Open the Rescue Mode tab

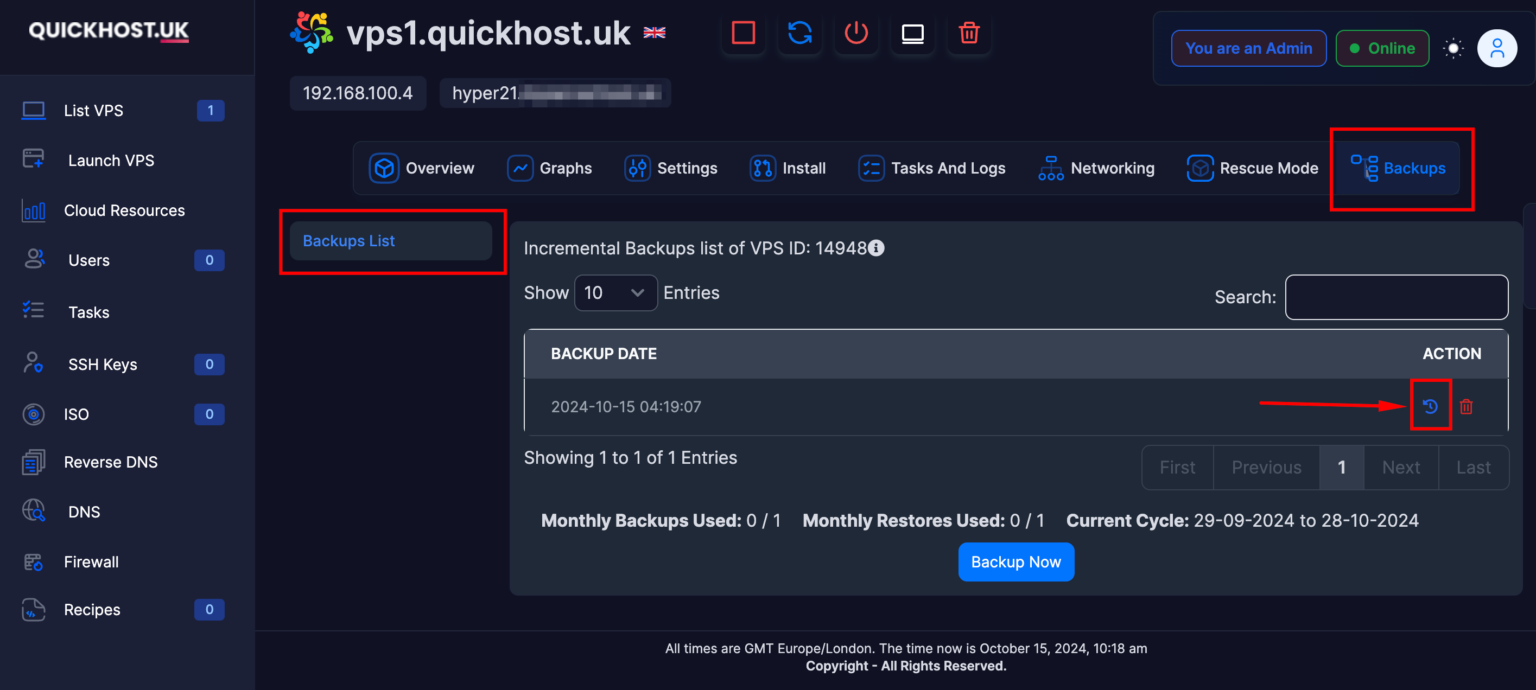tap(1253, 168)
